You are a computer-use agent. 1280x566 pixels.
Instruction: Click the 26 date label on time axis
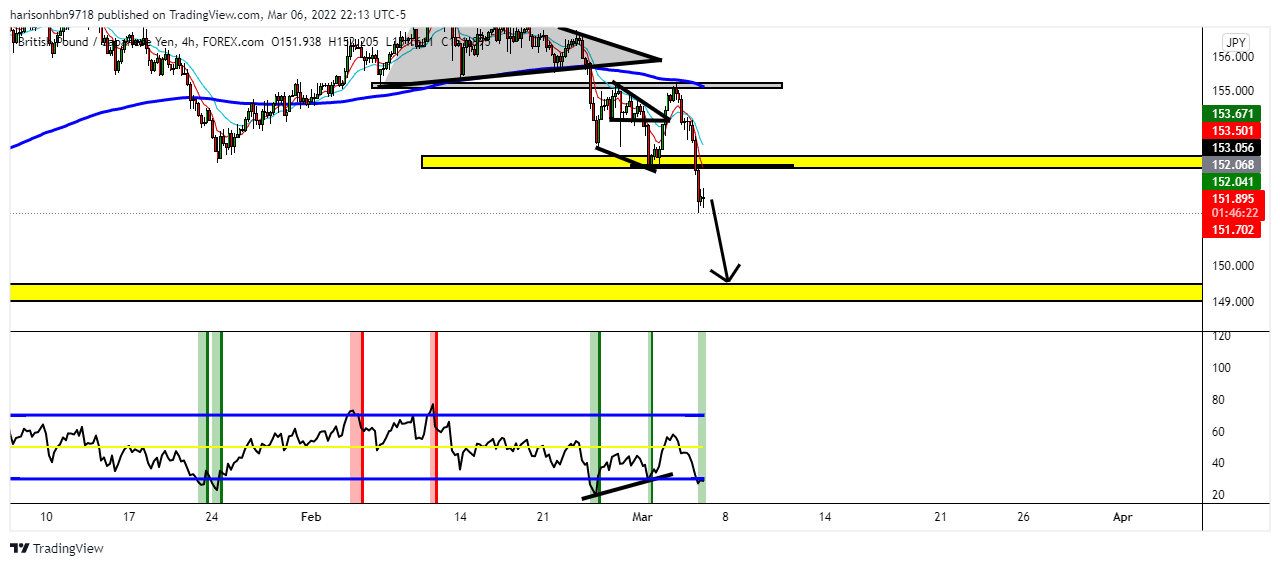pyautogui.click(x=1023, y=517)
